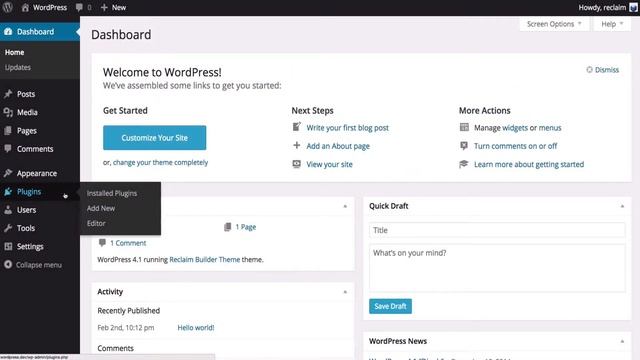Open Turn comments on or off link
Viewport: 640px width, 360px height.
516,146
